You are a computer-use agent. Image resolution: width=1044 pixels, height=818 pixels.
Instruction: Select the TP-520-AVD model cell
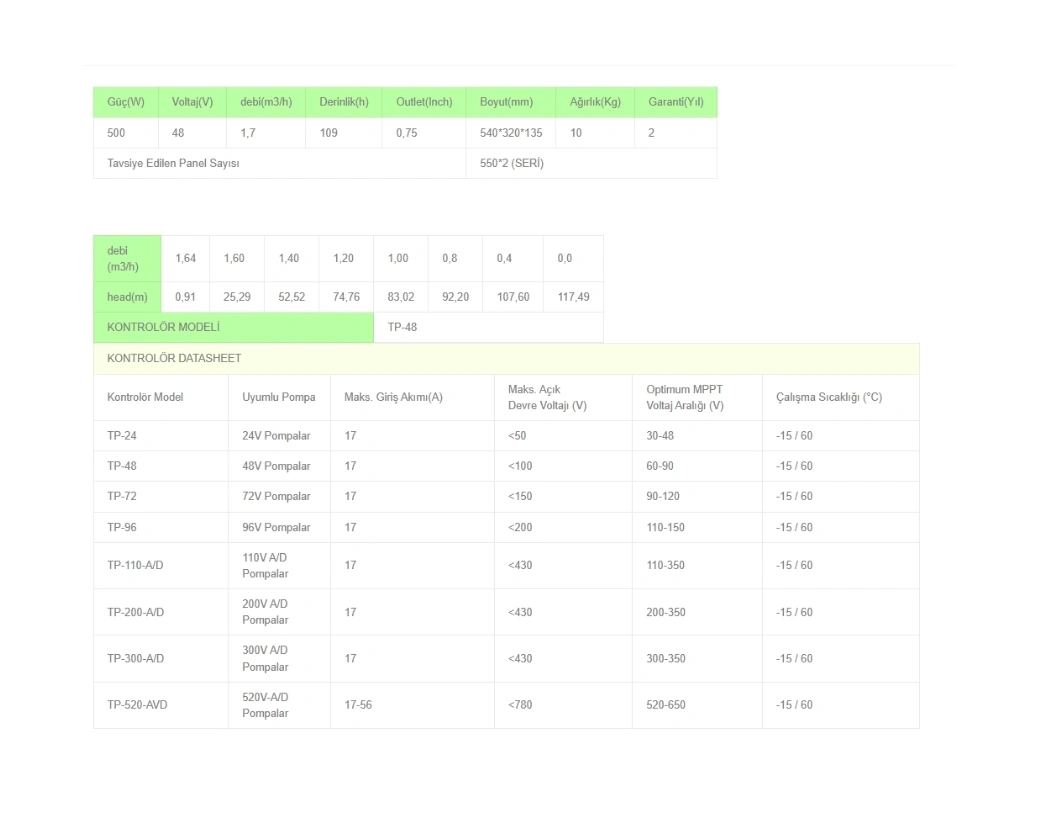tap(137, 705)
